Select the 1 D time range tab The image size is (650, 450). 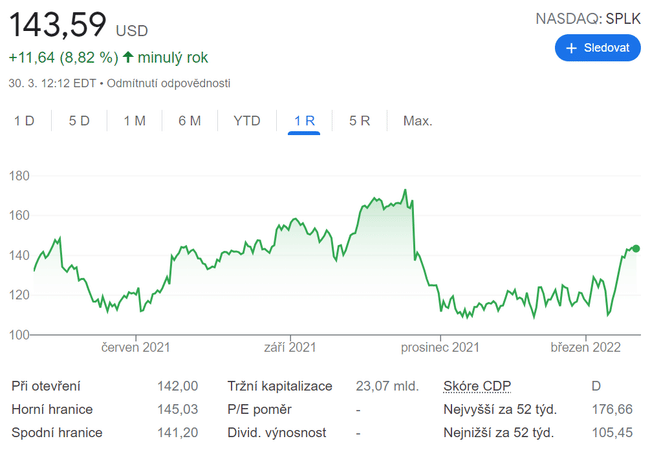tap(24, 121)
